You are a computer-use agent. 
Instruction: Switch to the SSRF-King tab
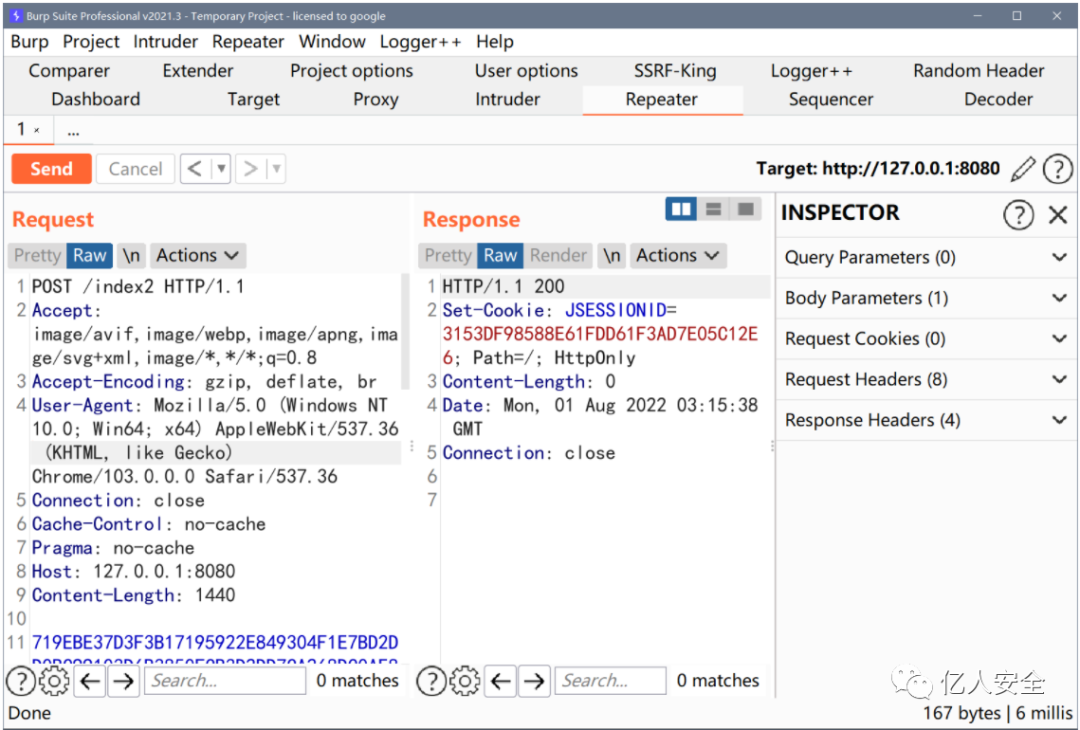click(675, 71)
